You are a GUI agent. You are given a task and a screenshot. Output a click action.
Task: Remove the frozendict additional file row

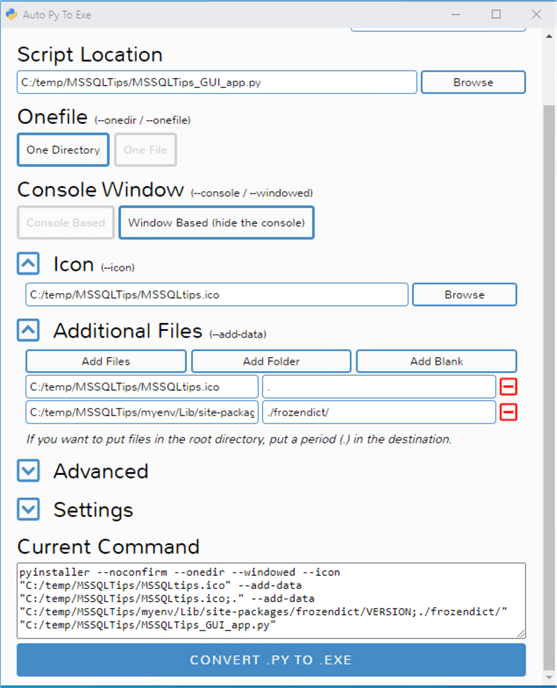click(508, 412)
